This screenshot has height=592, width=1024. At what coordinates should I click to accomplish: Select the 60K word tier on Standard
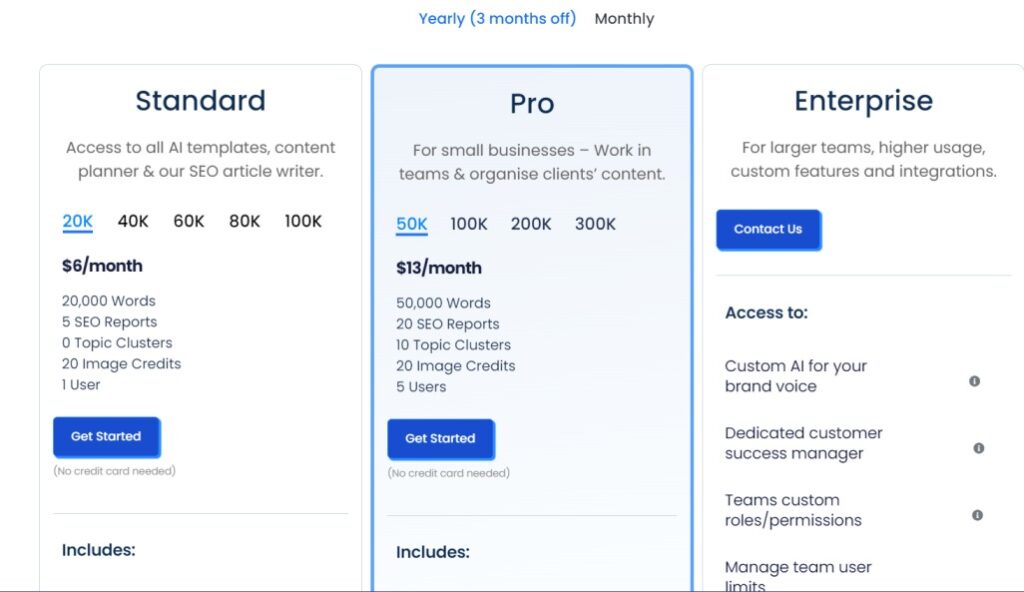click(188, 221)
